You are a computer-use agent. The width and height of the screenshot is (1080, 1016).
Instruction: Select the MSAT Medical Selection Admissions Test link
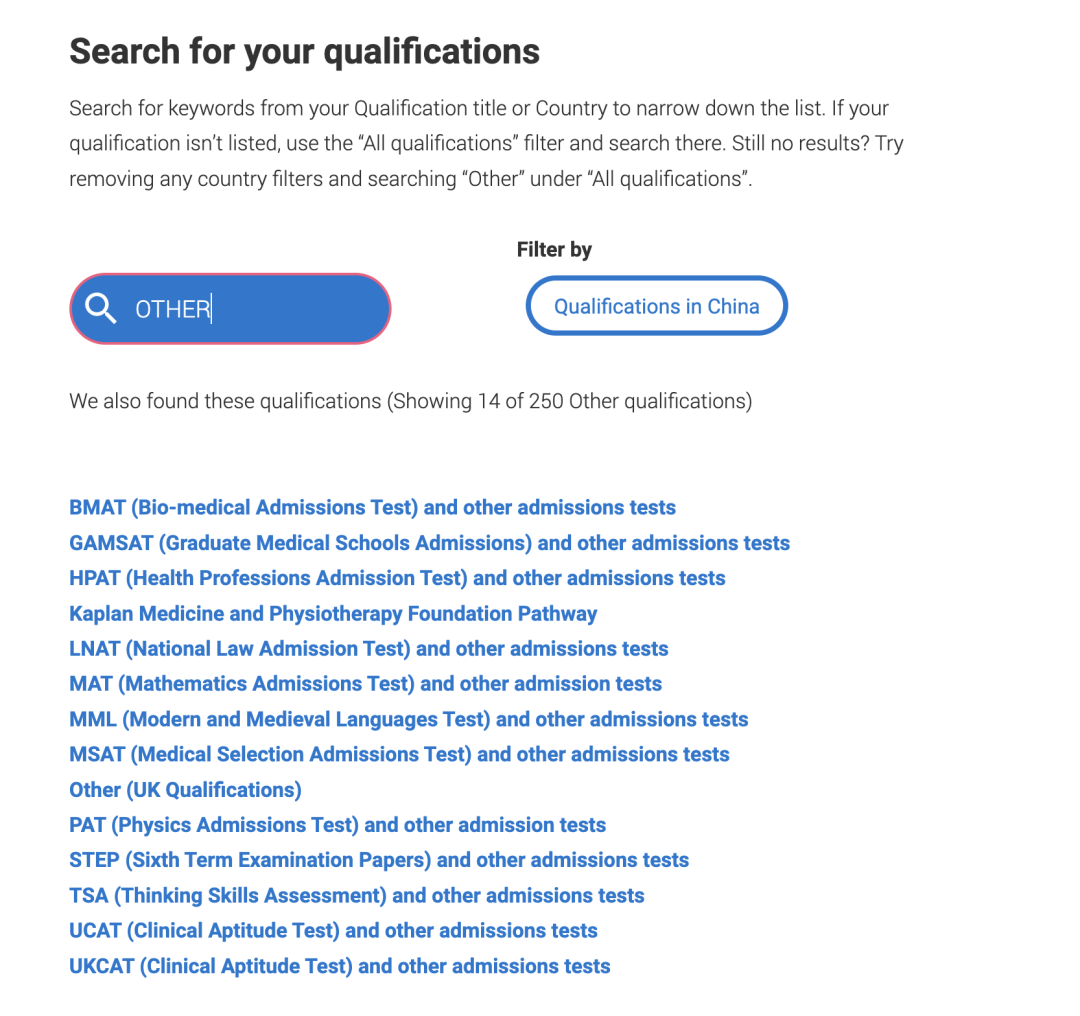[x=399, y=754]
